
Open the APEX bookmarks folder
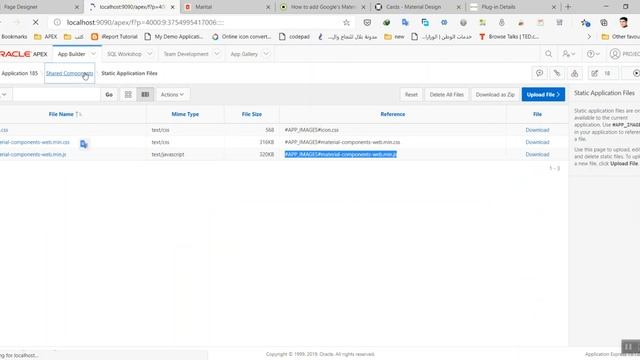(46, 37)
